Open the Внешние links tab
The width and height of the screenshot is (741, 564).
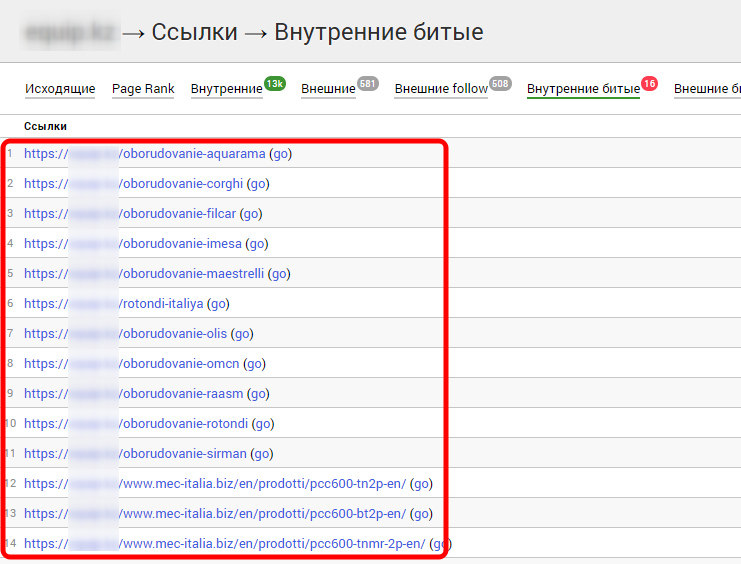click(328, 89)
